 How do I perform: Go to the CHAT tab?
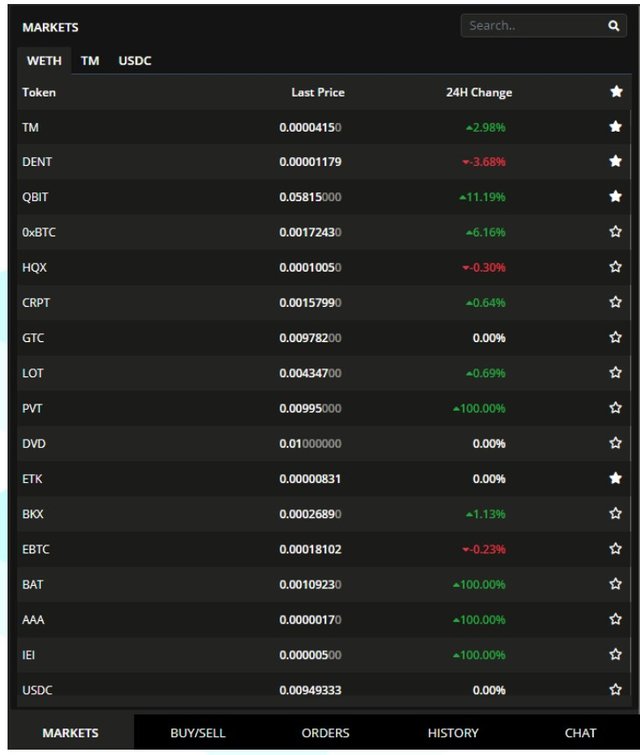click(x=580, y=733)
